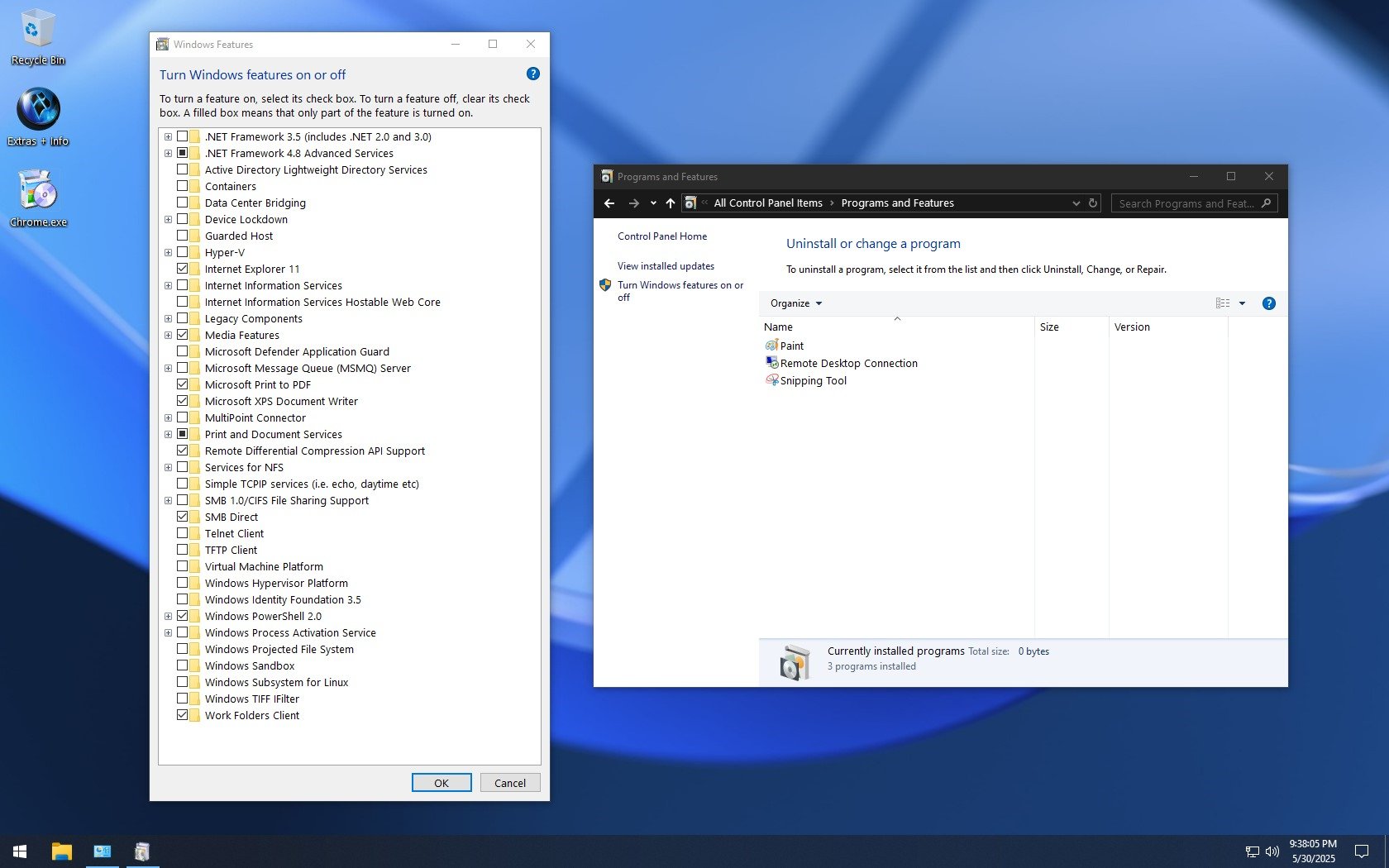Click the help icon in Windows Features

pos(533,74)
